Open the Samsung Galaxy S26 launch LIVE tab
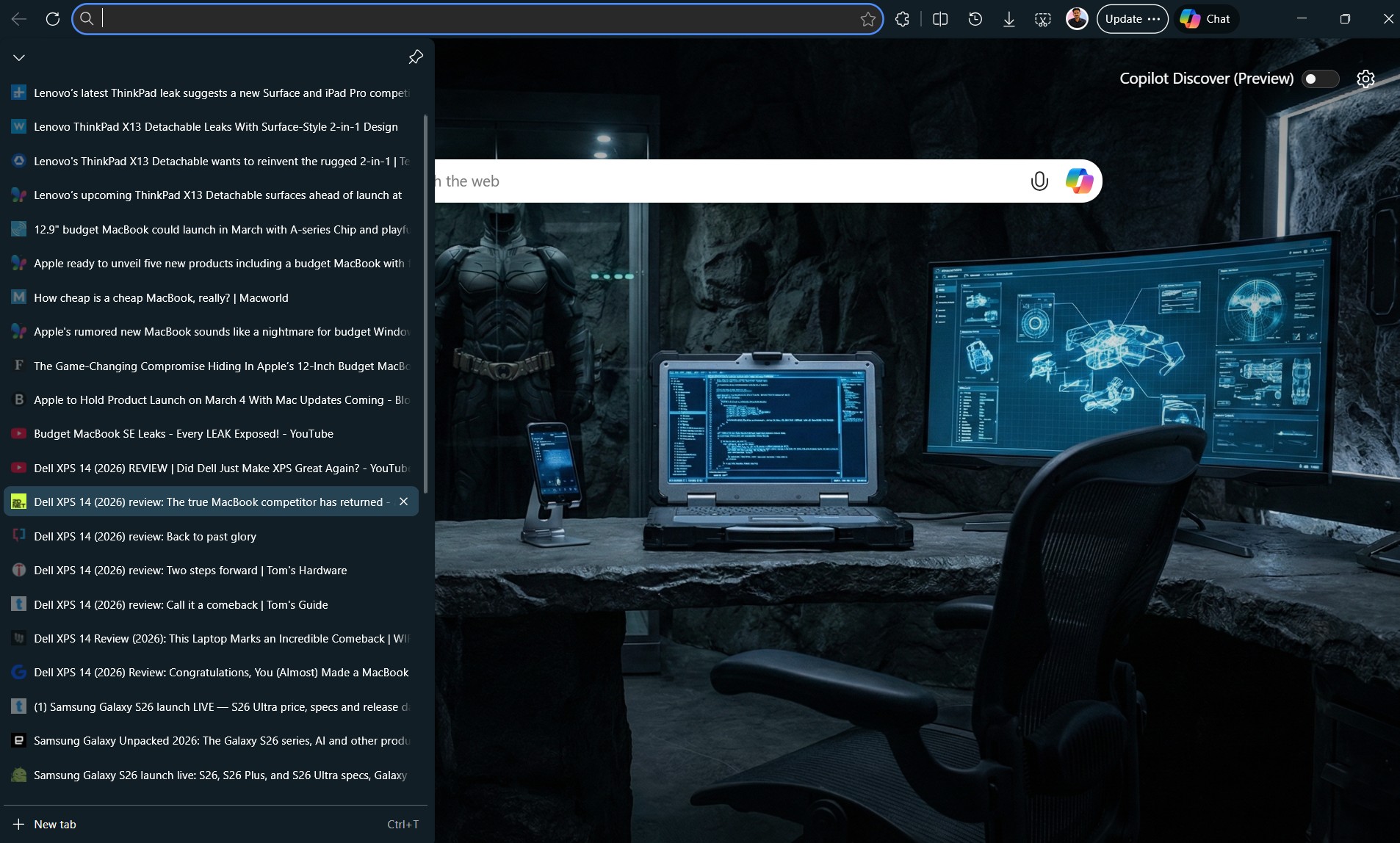This screenshot has width=1400, height=843. pos(220,706)
